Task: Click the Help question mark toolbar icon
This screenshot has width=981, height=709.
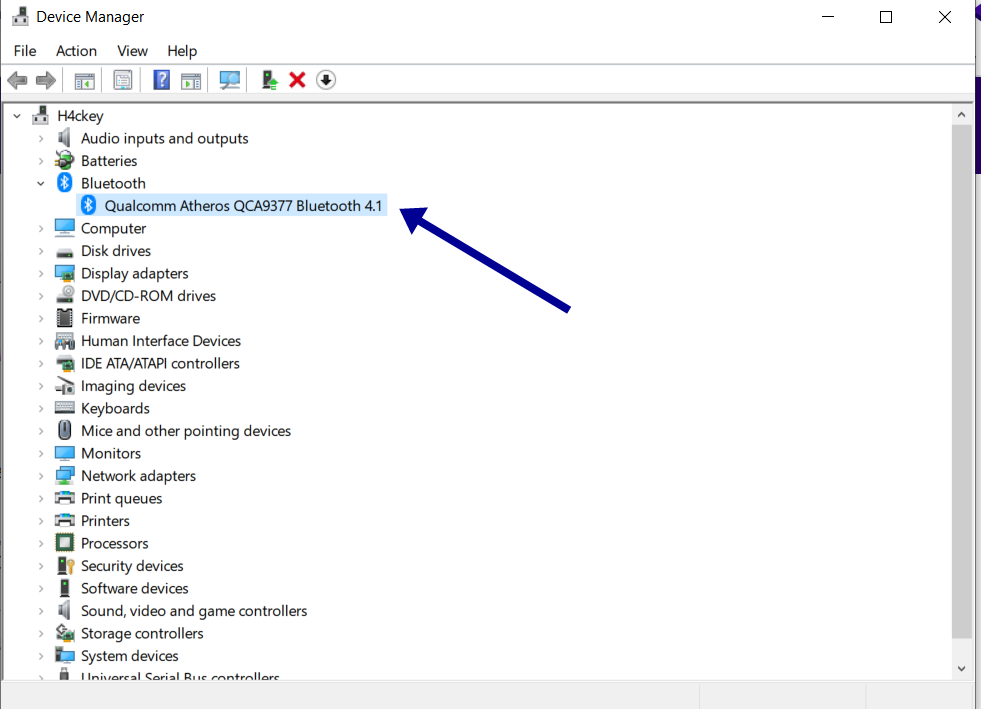Action: point(161,80)
